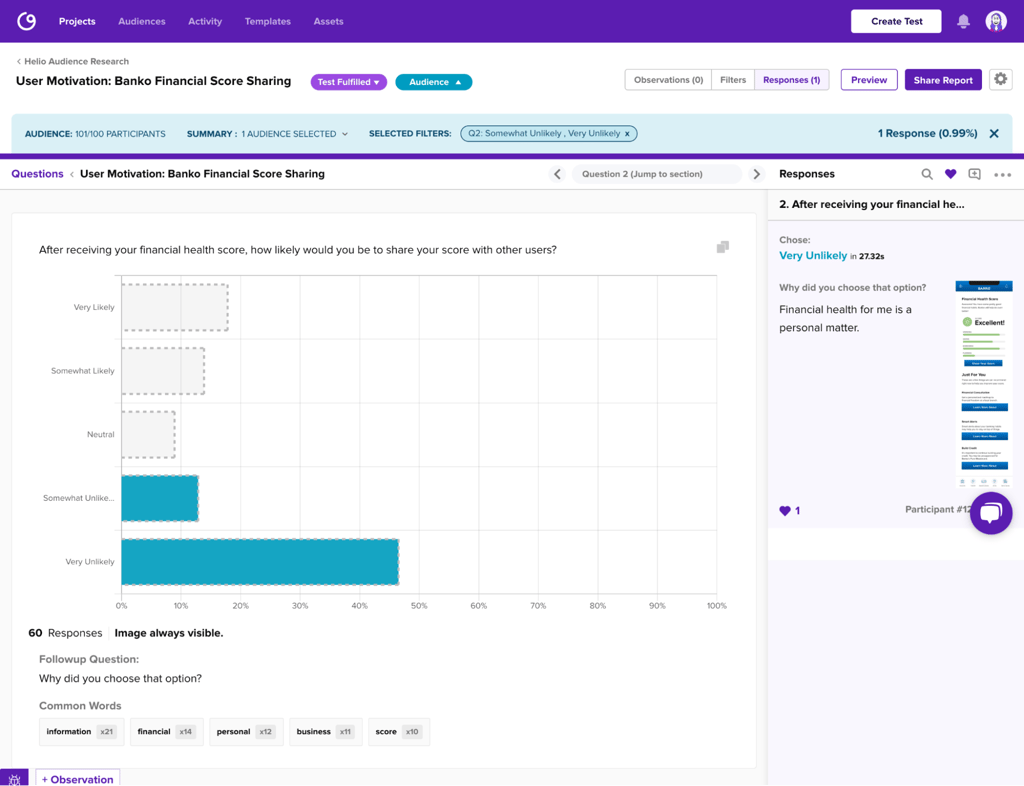The image size is (1024, 786).
Task: Open the Responses more options menu
Action: point(1002,175)
